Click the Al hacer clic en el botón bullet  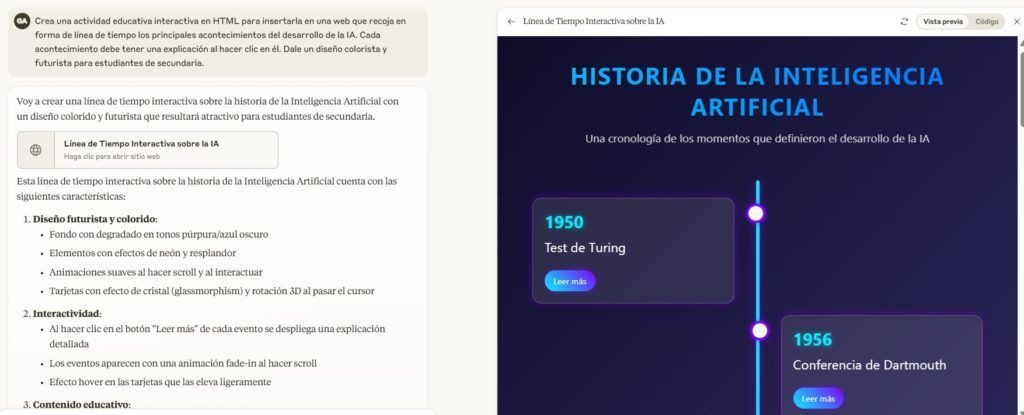point(217,336)
